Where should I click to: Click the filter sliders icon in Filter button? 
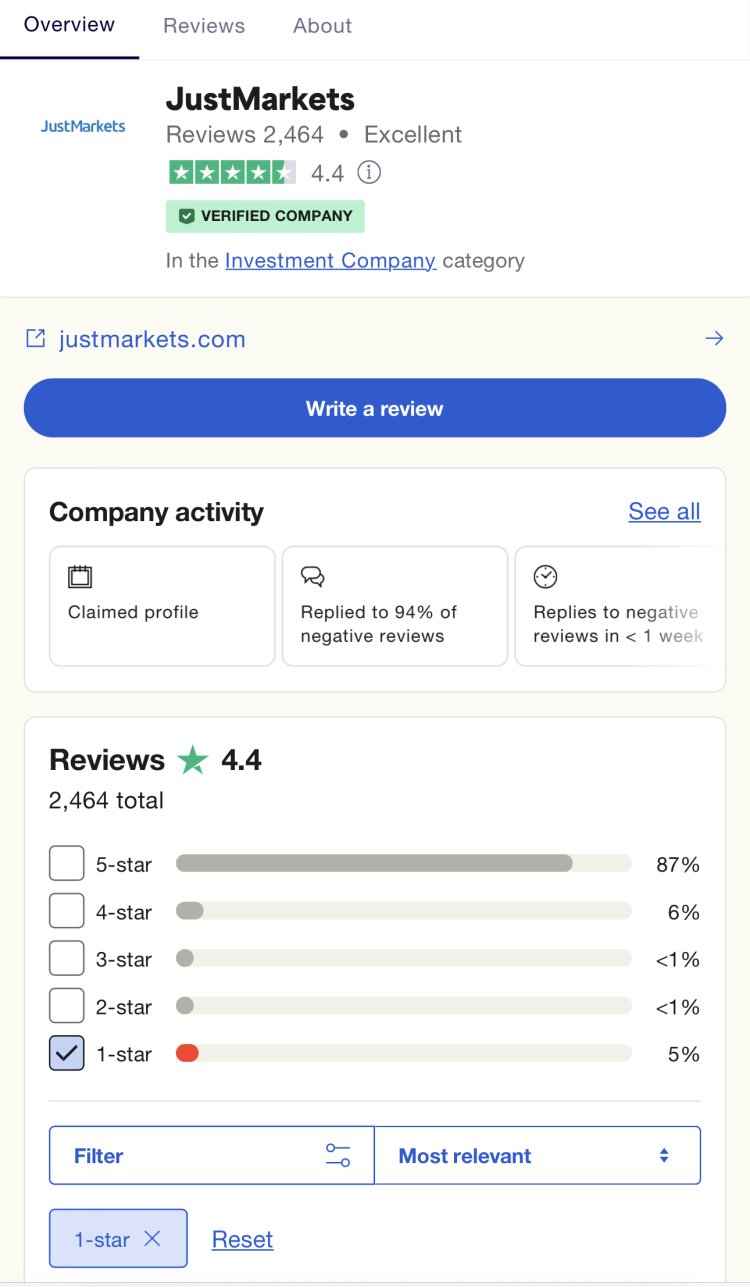coord(340,1154)
